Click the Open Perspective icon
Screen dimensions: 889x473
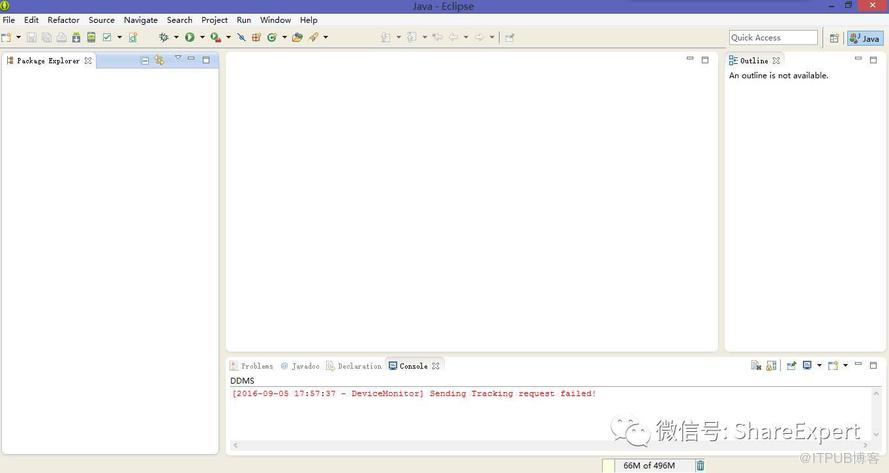click(834, 38)
